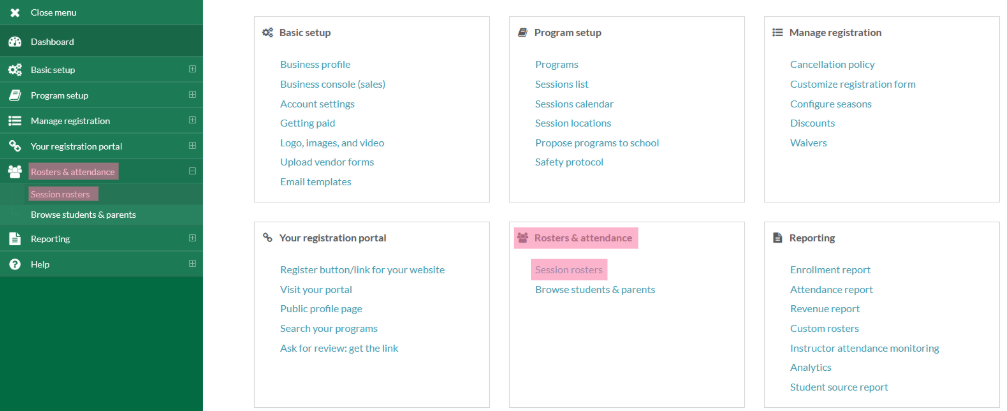Go to Sessions calendar link
The height and width of the screenshot is (411, 1007).
coord(574,104)
